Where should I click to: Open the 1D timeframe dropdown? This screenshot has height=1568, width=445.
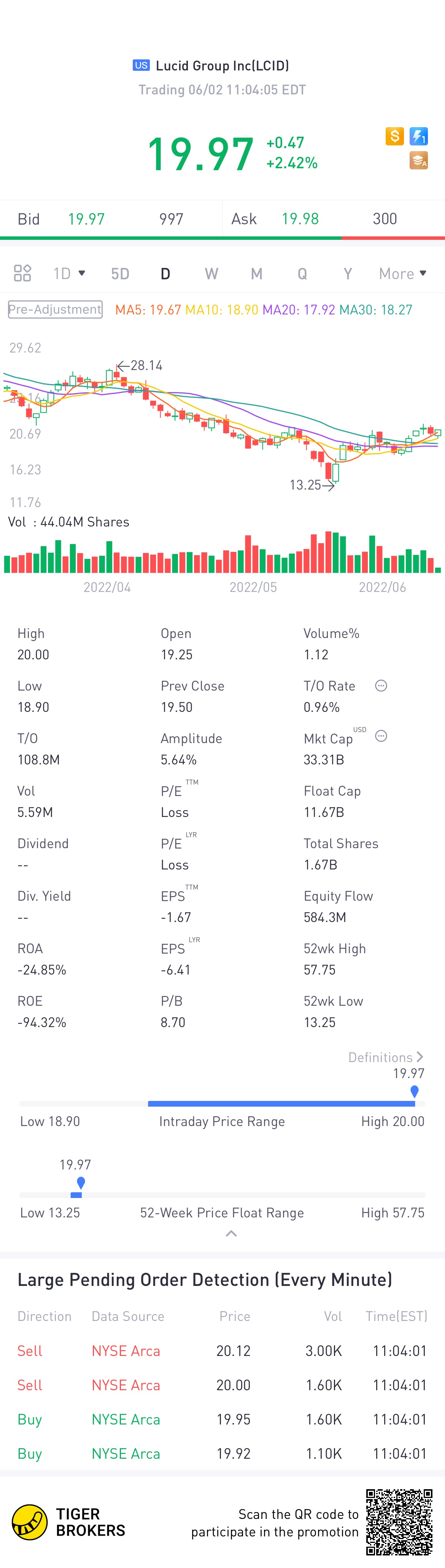pyautogui.click(x=69, y=273)
